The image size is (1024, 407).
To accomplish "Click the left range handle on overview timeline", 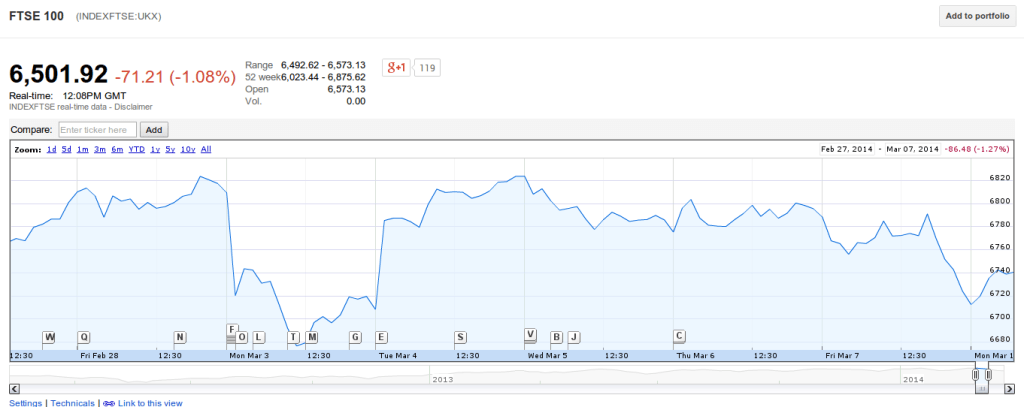I will point(975,375).
